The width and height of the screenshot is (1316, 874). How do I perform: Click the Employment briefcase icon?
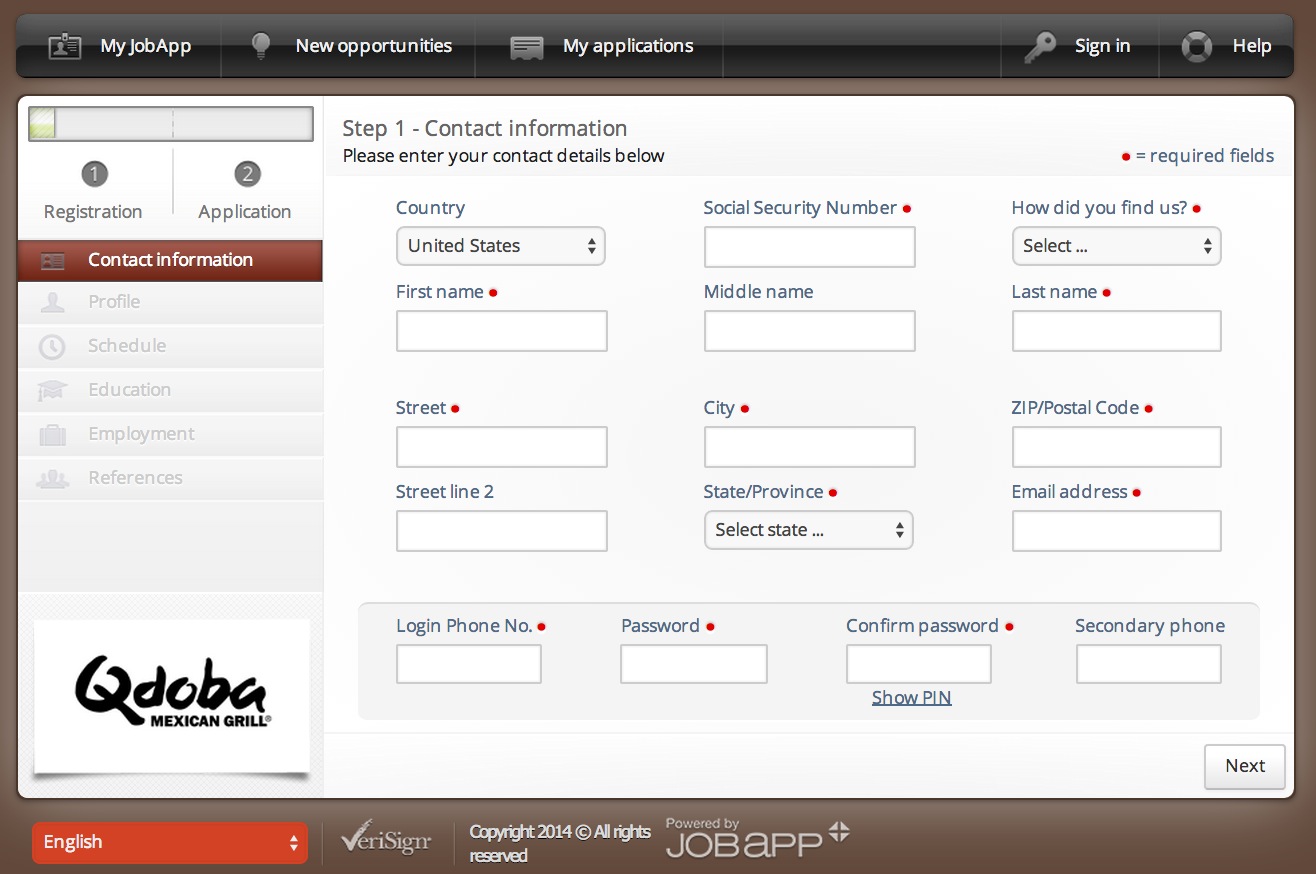(x=51, y=433)
